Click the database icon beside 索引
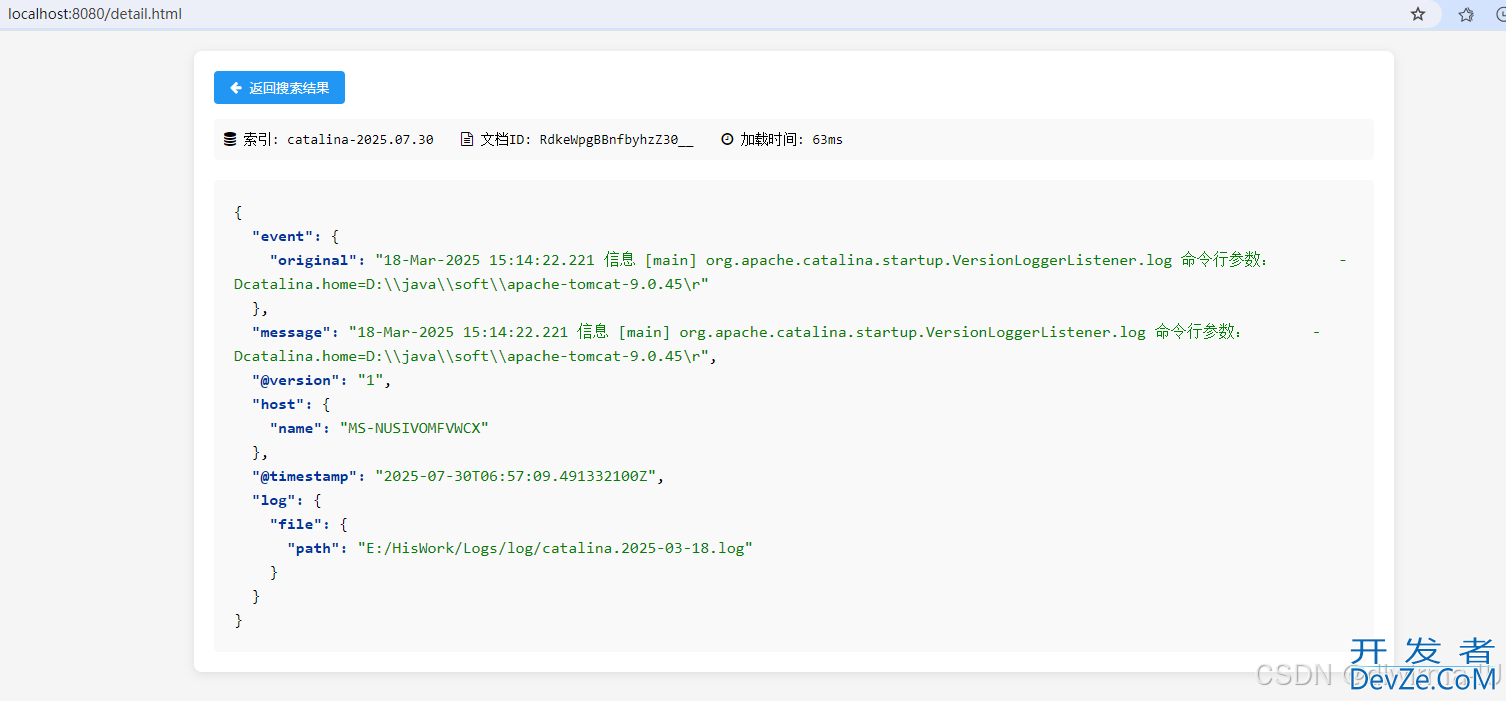Image resolution: width=1506 pixels, height=701 pixels. (x=230, y=139)
